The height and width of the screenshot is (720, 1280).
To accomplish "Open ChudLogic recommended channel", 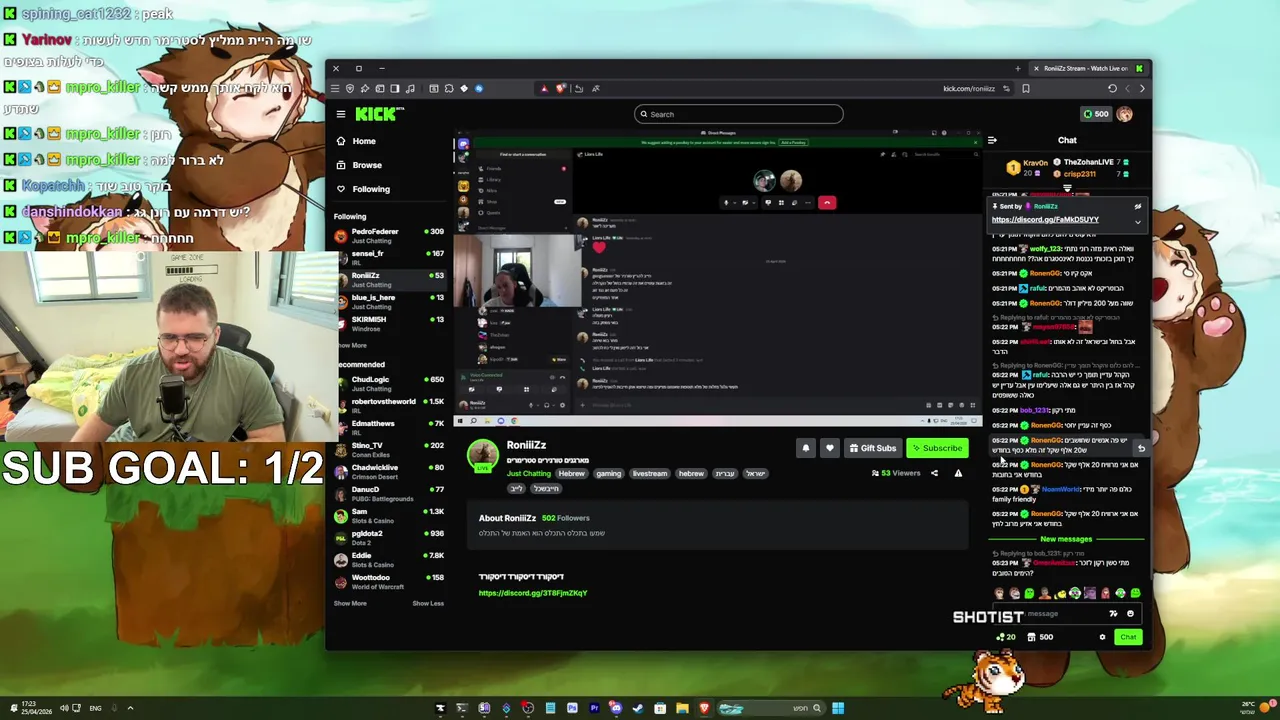I will click(390, 383).
